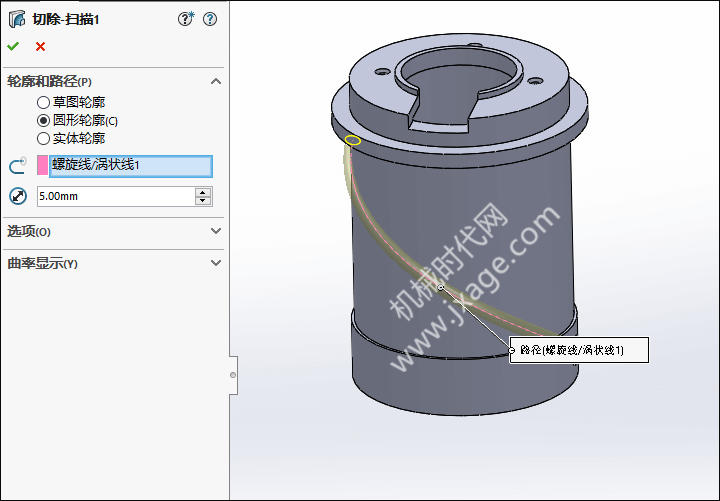This screenshot has width=720, height=501.
Task: Click the yellow circular profile on the model
Action: [353, 141]
